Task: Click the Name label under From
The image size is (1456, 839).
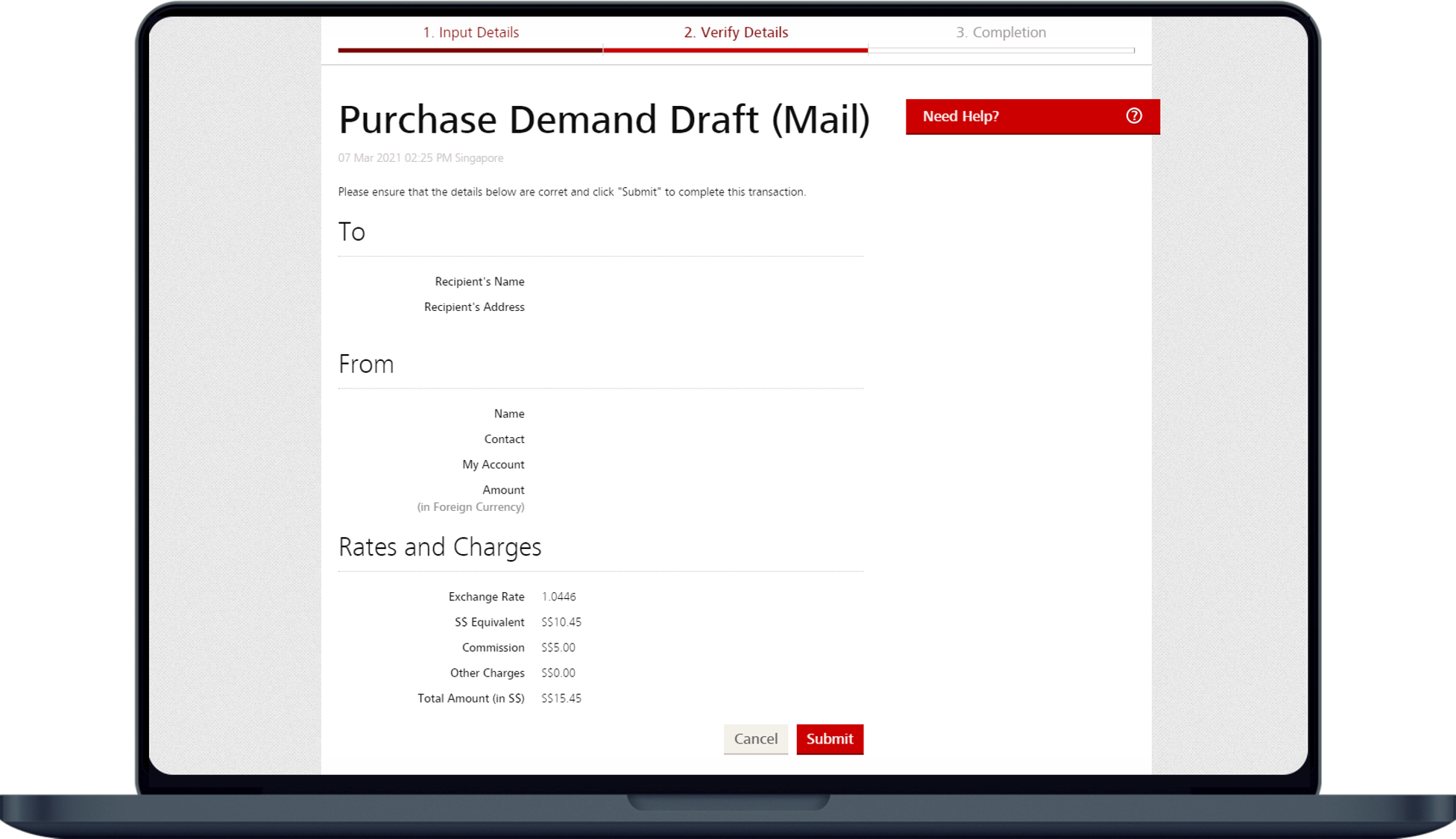Action: click(x=509, y=414)
